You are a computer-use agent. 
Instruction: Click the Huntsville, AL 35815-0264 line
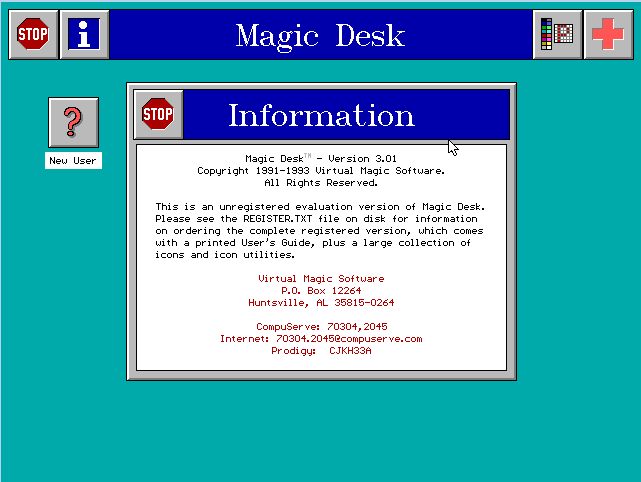click(x=321, y=302)
